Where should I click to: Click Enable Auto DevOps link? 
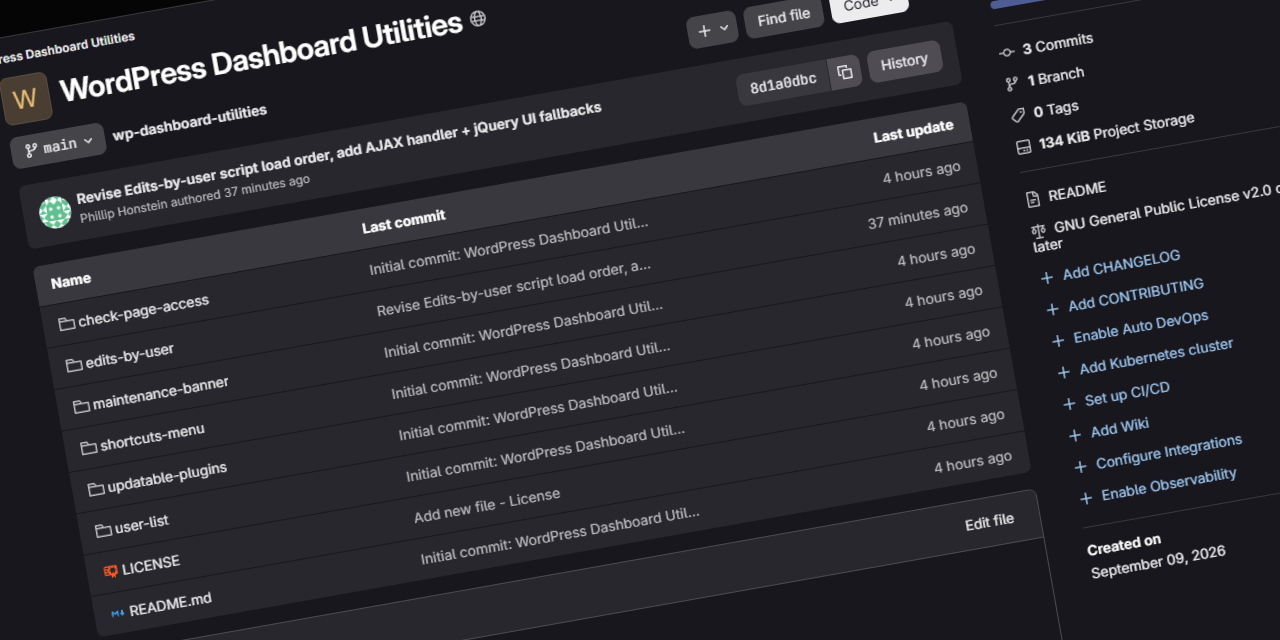[1141, 327]
